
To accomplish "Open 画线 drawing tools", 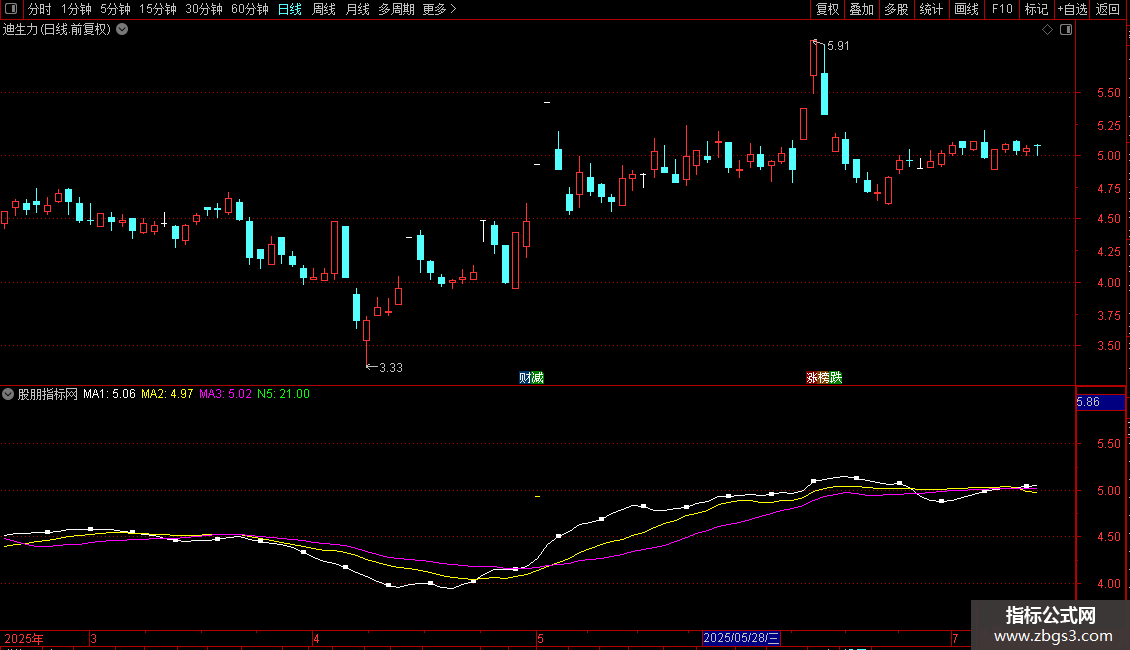I will coord(966,9).
